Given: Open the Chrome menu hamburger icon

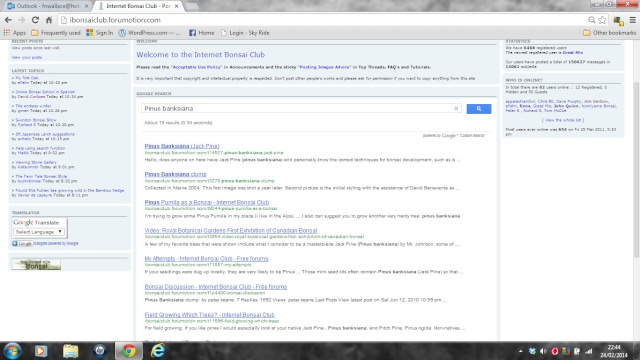Looking at the screenshot, I should click(x=633, y=20).
